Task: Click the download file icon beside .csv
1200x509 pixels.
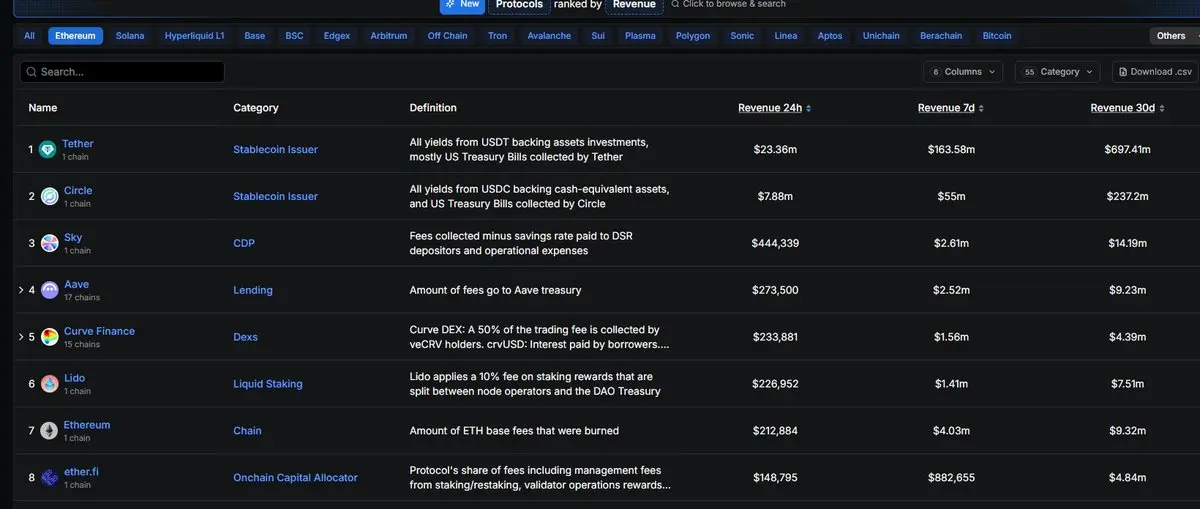Action: (1123, 72)
